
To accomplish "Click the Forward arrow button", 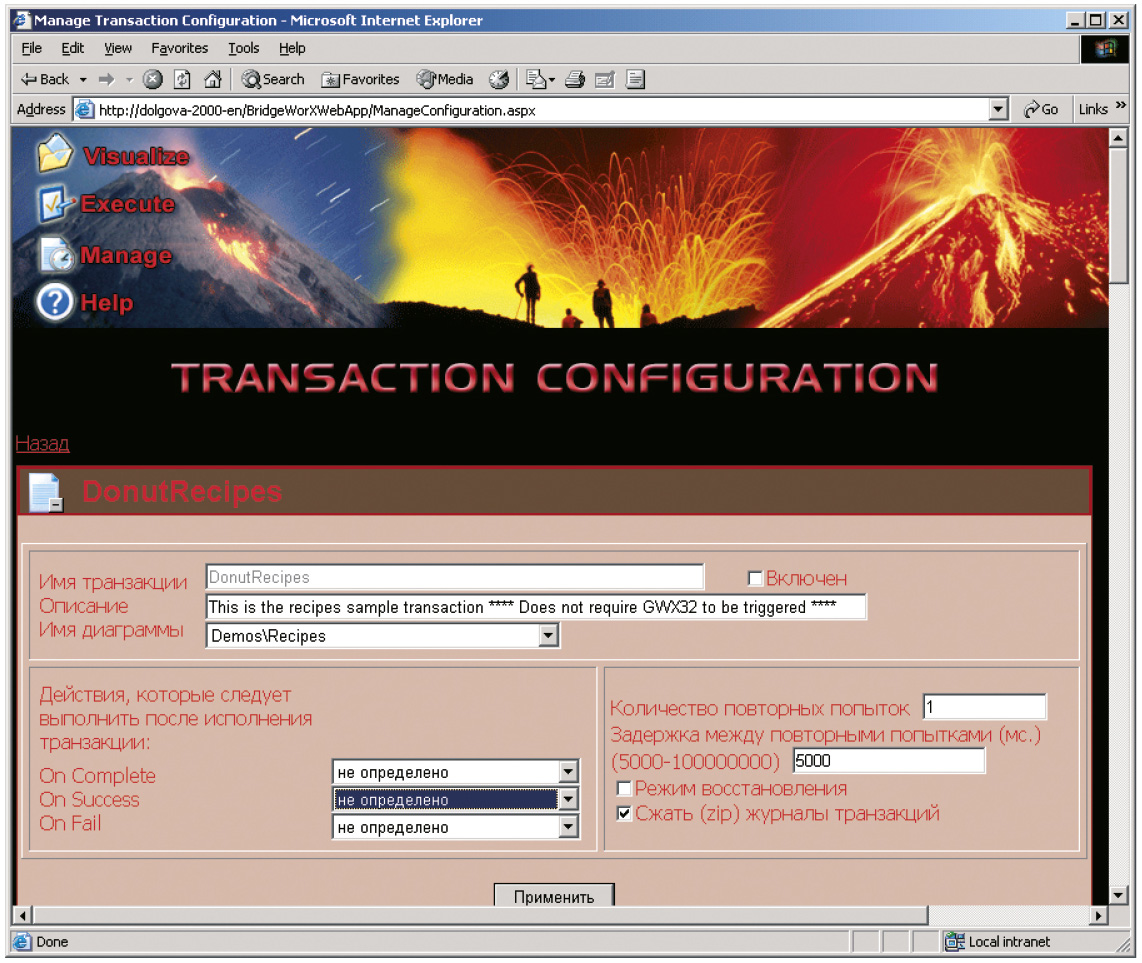I will (x=106, y=79).
